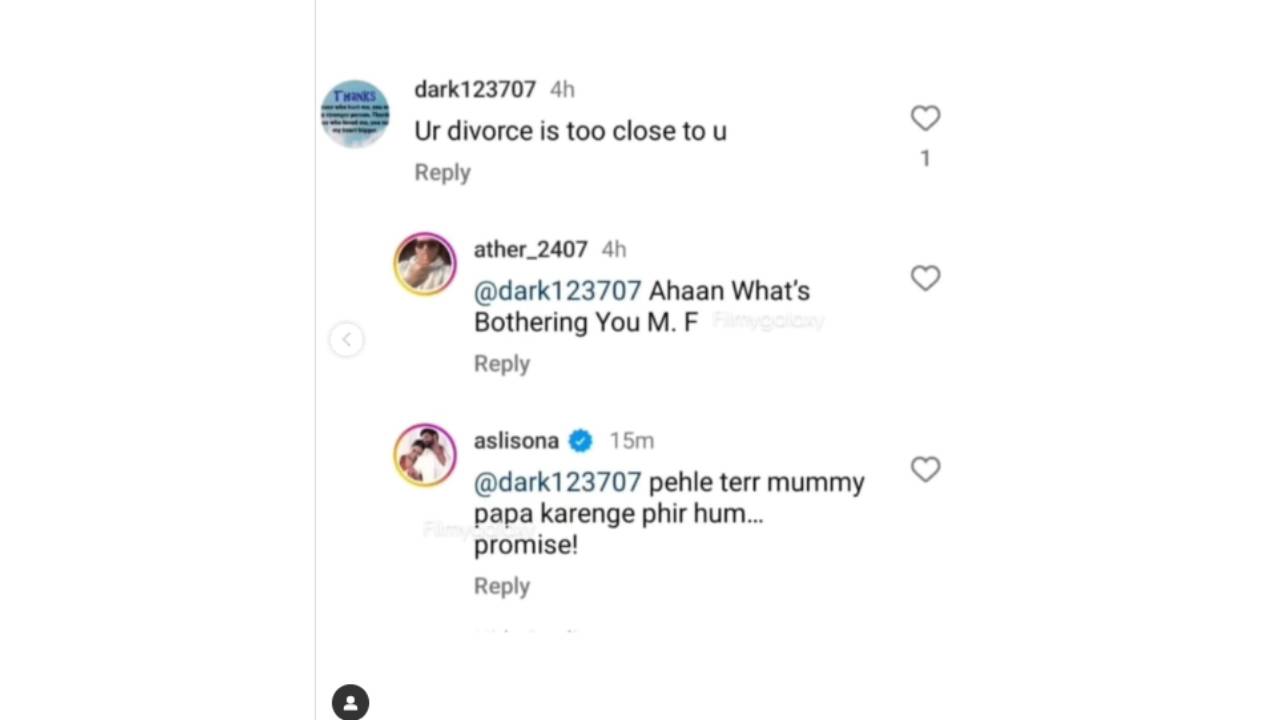Go back with the left chevron arrow
Viewport: 1280px width, 720px height.
click(x=346, y=340)
